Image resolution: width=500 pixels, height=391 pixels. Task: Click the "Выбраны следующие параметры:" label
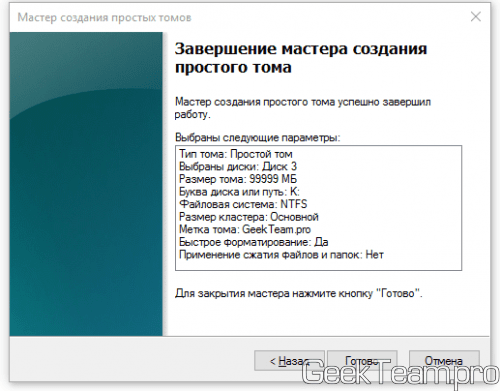258,137
